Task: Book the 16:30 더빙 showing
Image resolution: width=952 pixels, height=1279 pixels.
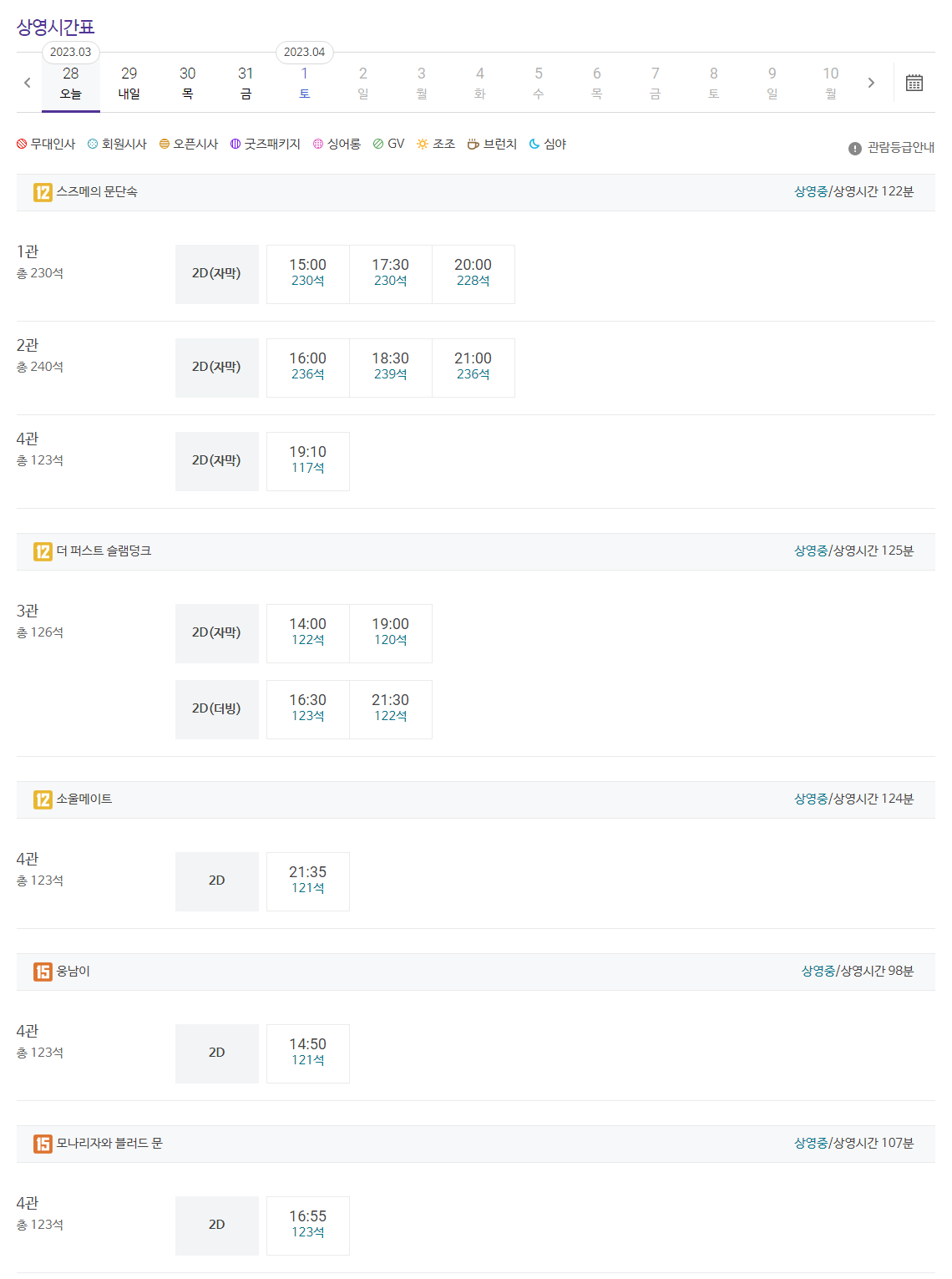Action: click(308, 709)
